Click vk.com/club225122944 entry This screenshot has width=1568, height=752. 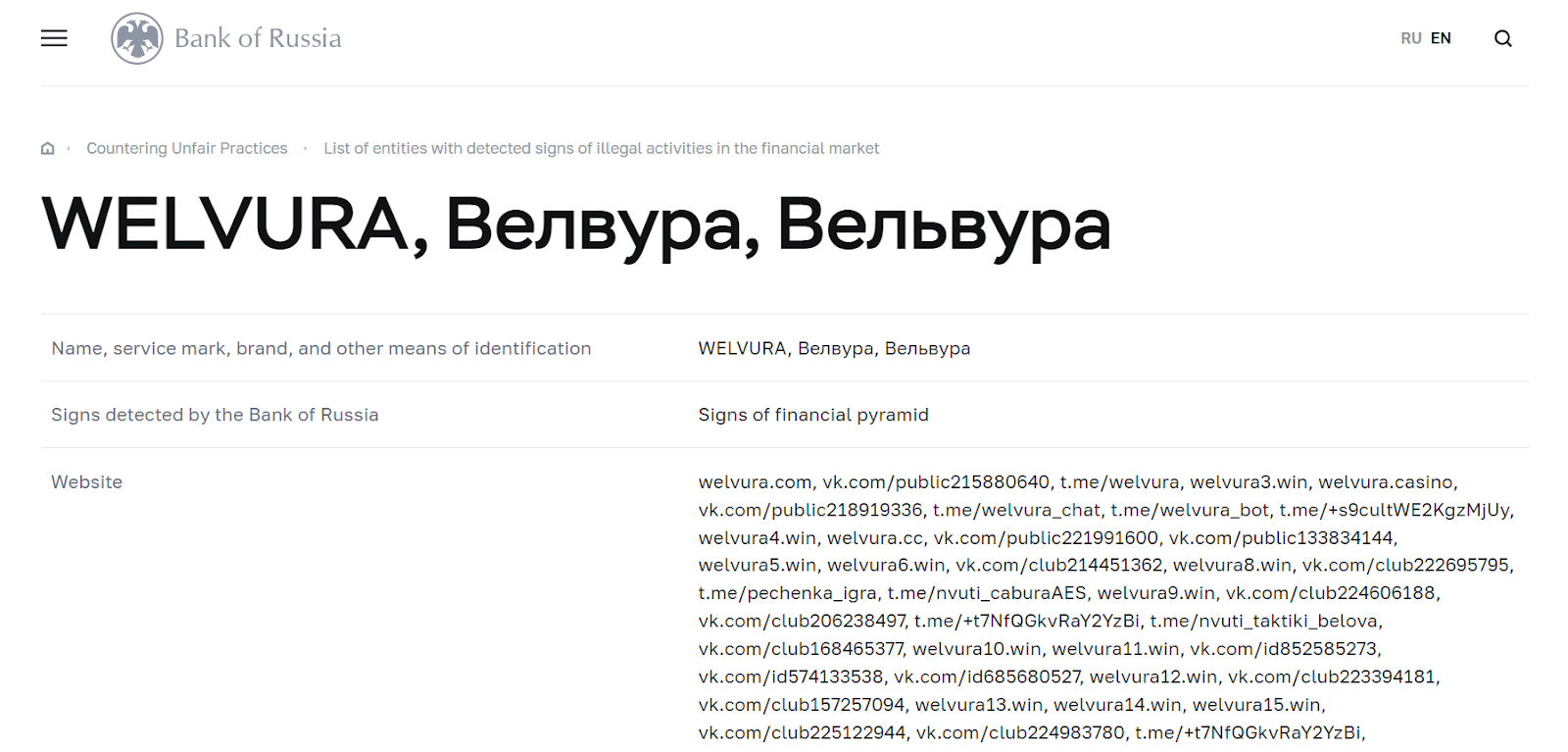pos(802,732)
